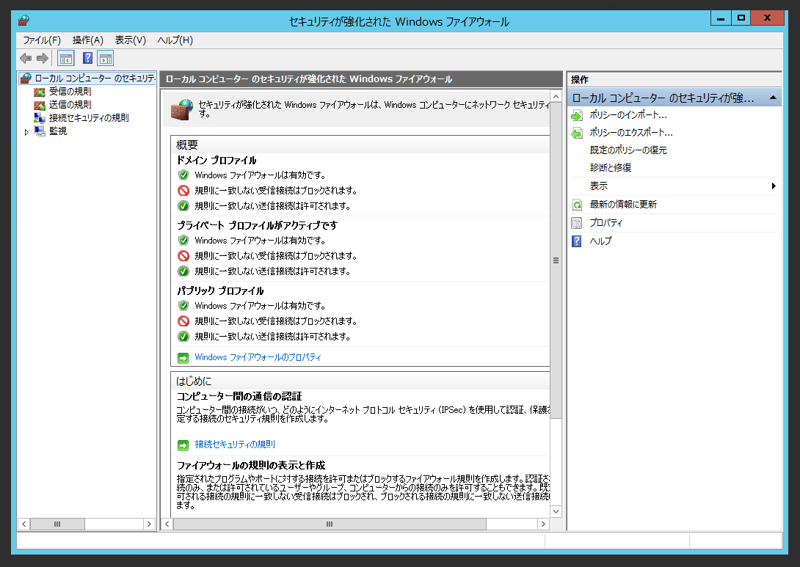Click the blue Help toolbar icon
The image size is (800, 567).
point(88,58)
